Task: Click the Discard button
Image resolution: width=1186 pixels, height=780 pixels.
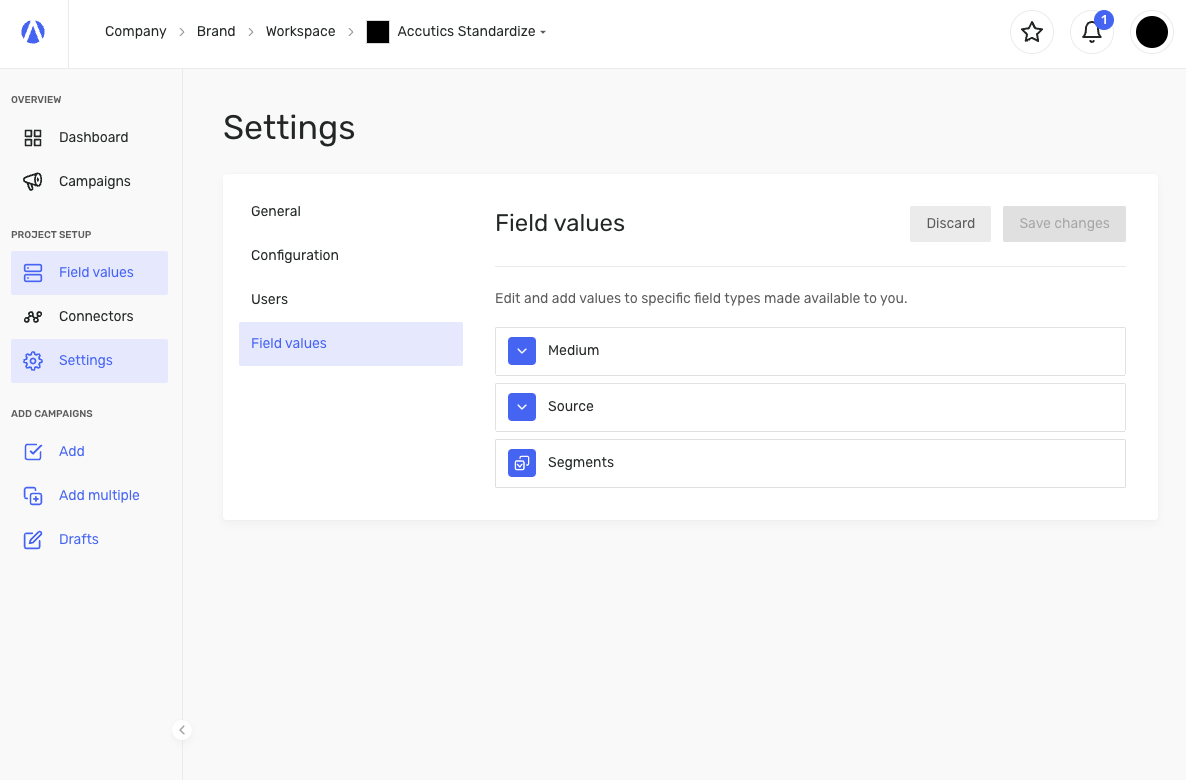Action: point(949,223)
